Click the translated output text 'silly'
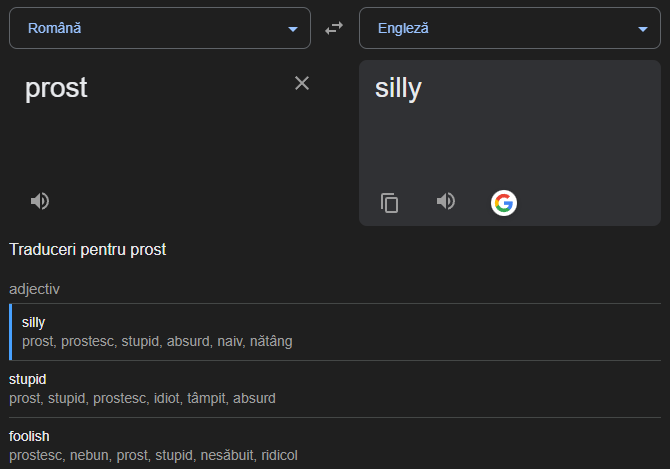The image size is (670, 469). (x=398, y=89)
